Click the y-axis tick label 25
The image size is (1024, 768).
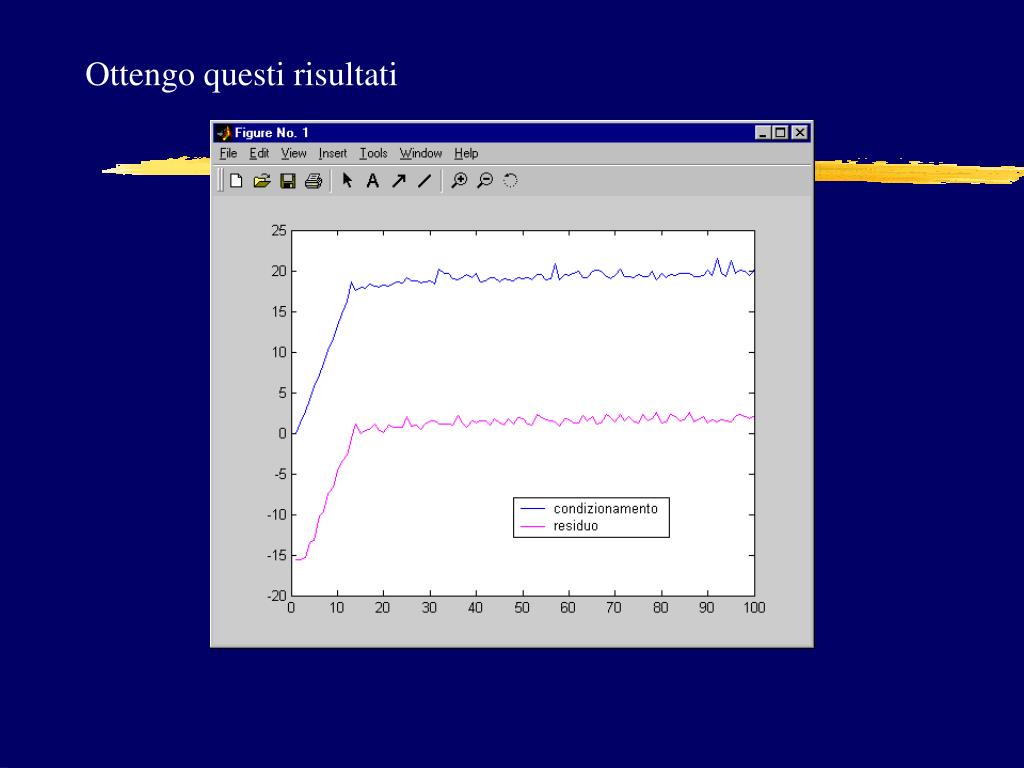pos(278,231)
